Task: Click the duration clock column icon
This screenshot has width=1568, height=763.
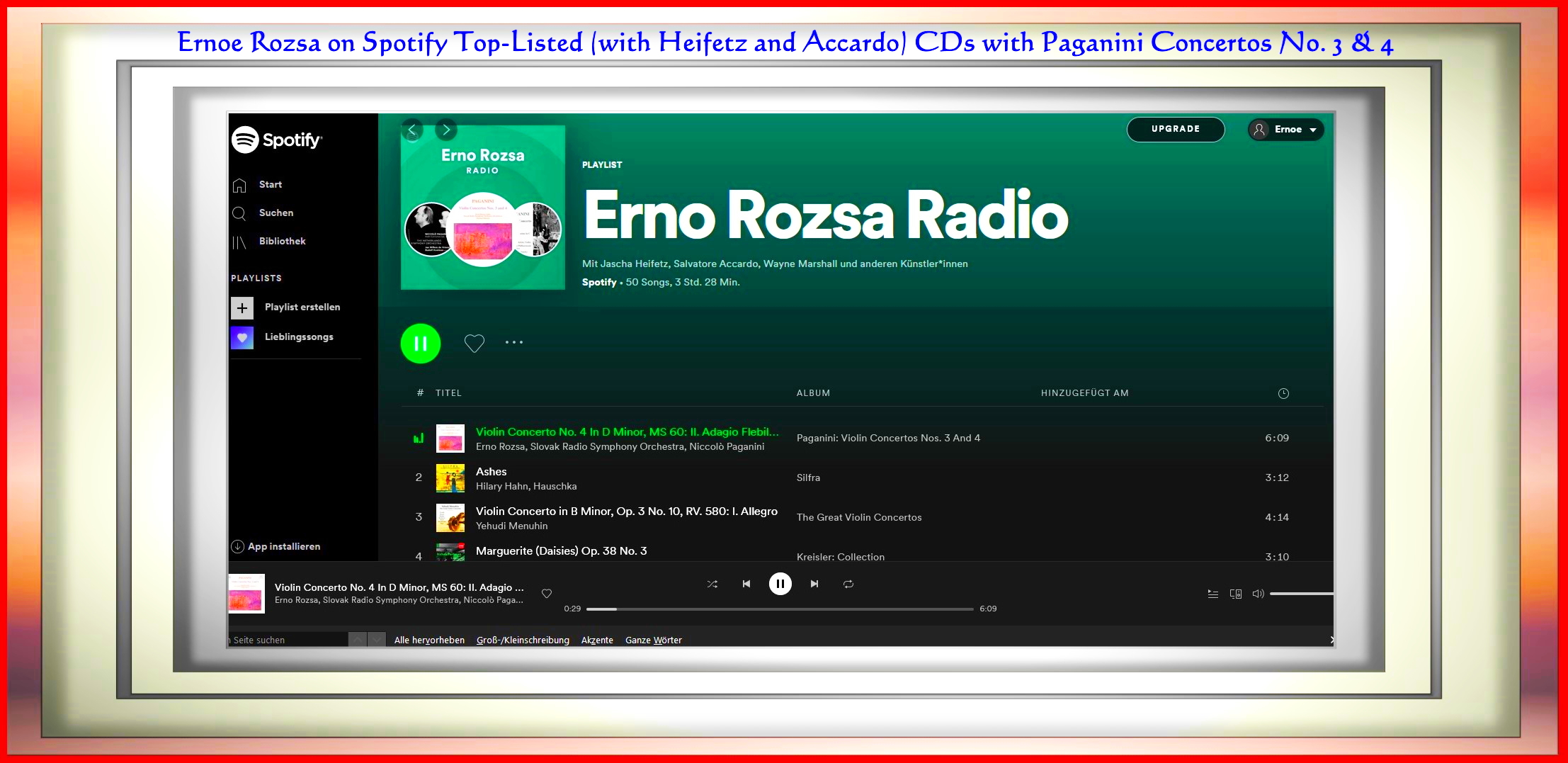Action: [x=1283, y=393]
